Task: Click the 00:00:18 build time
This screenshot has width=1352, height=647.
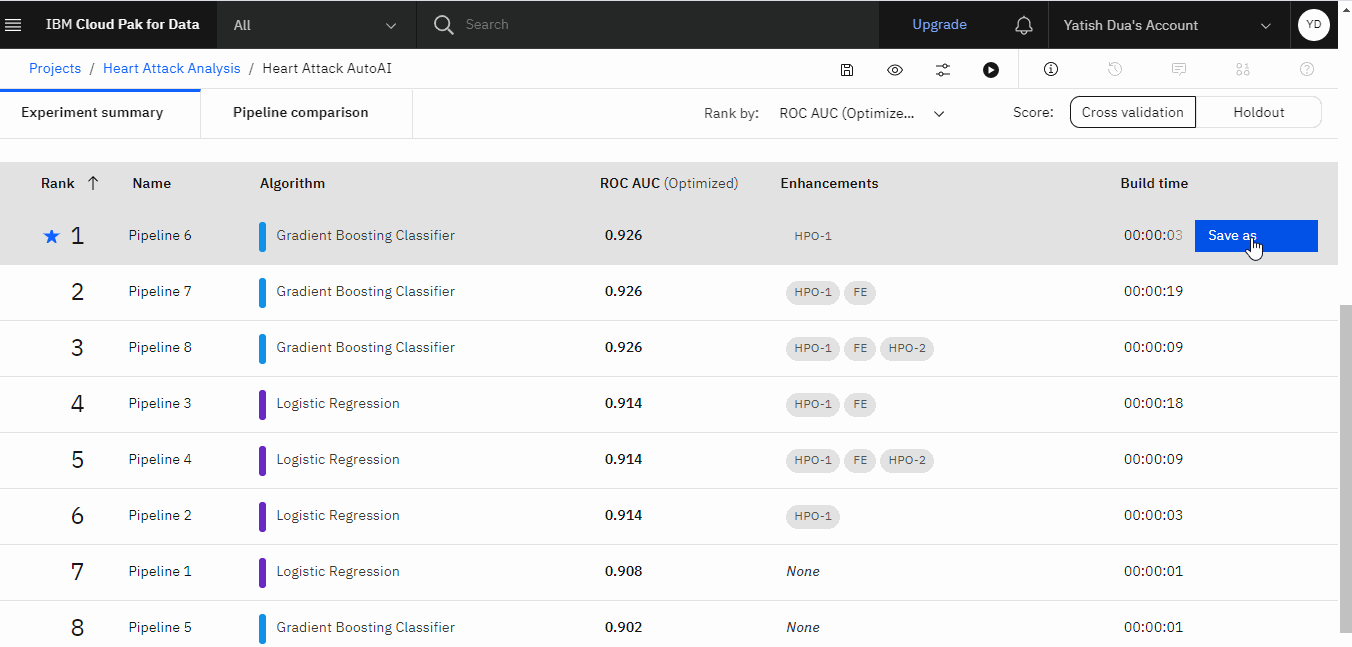Action: (x=1153, y=404)
